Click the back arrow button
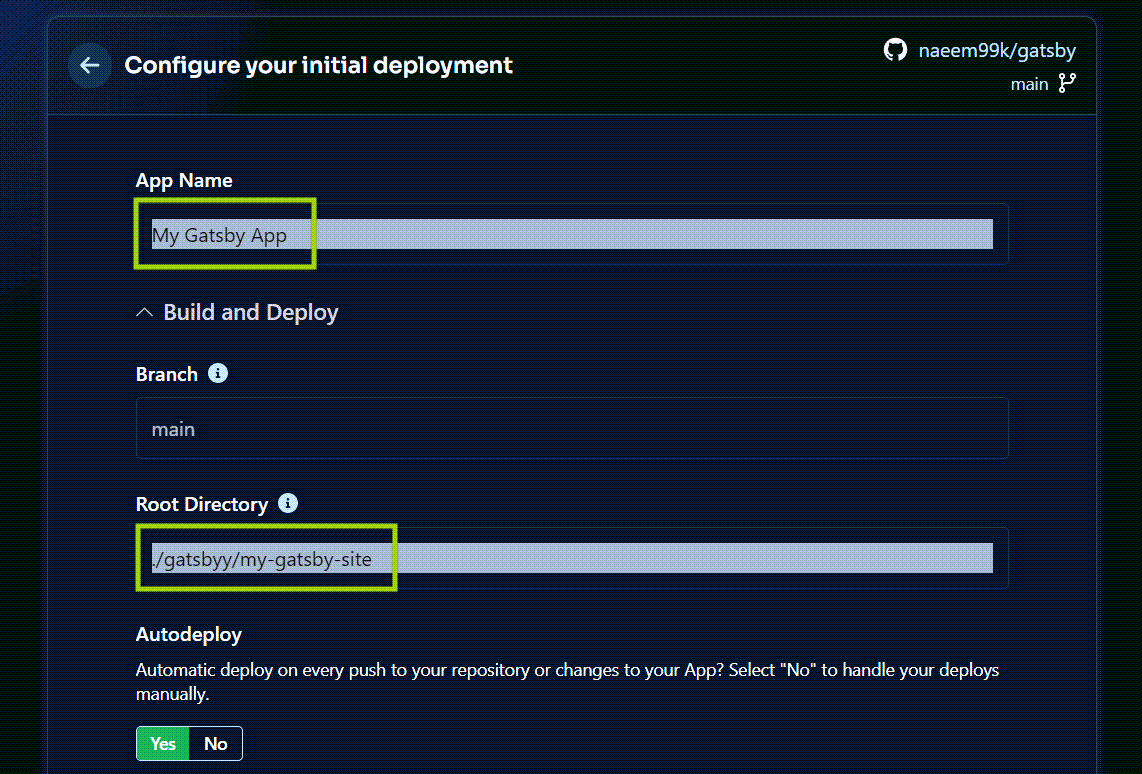Screen dimensions: 1142x774 89,65
